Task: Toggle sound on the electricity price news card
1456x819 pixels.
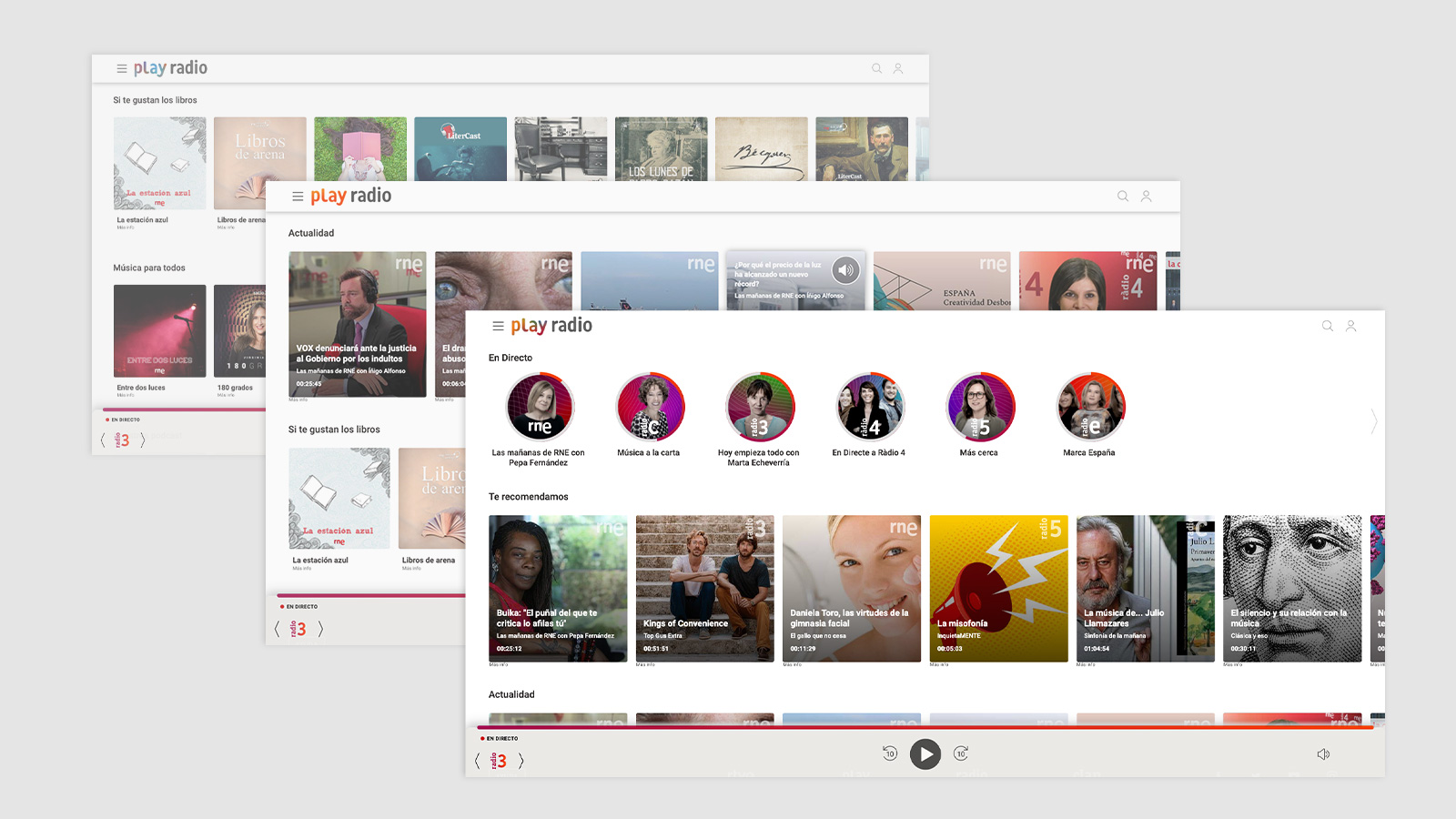Action: pyautogui.click(x=846, y=270)
